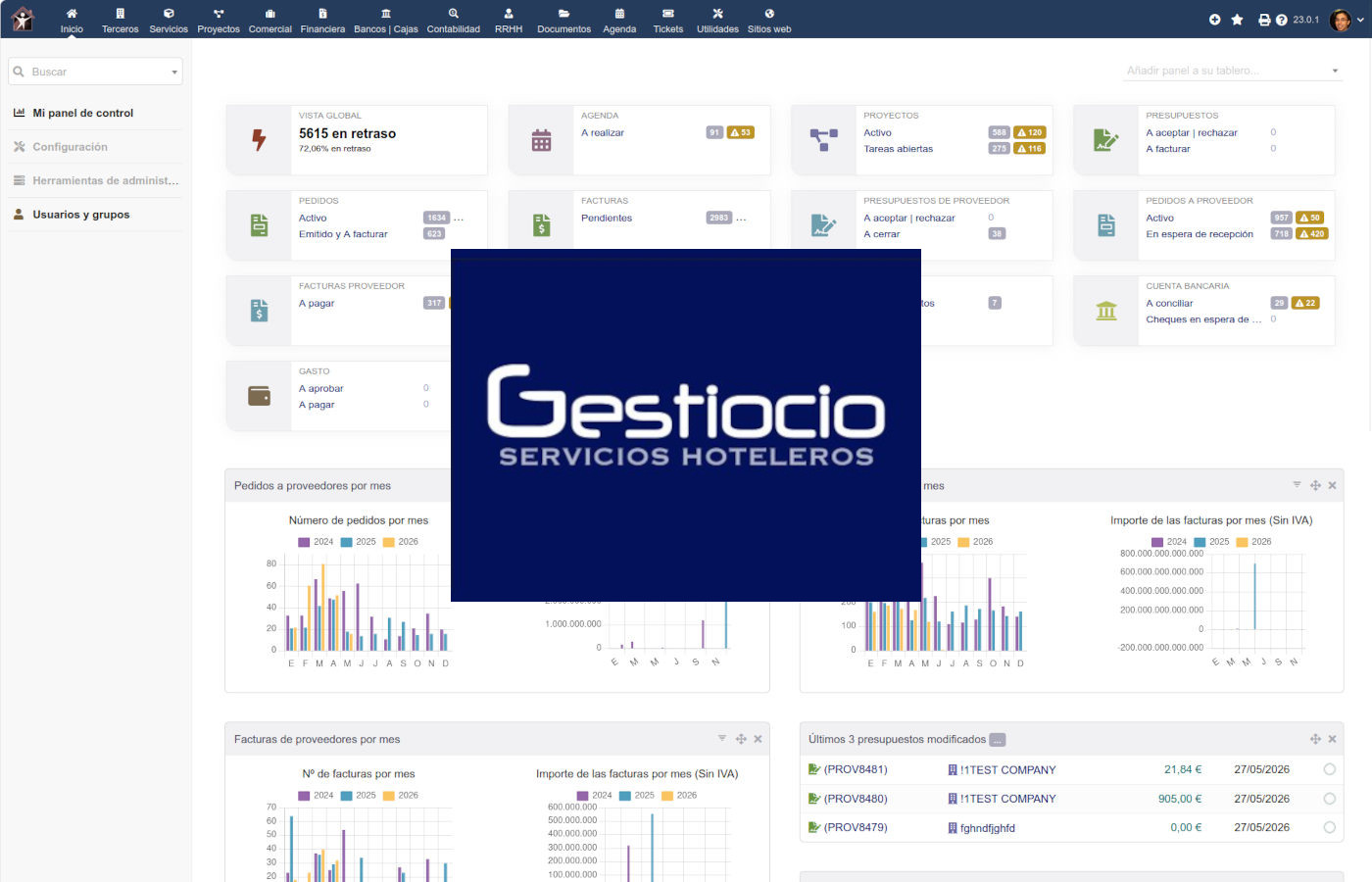Open the bookmarks star icon

[1237, 20]
